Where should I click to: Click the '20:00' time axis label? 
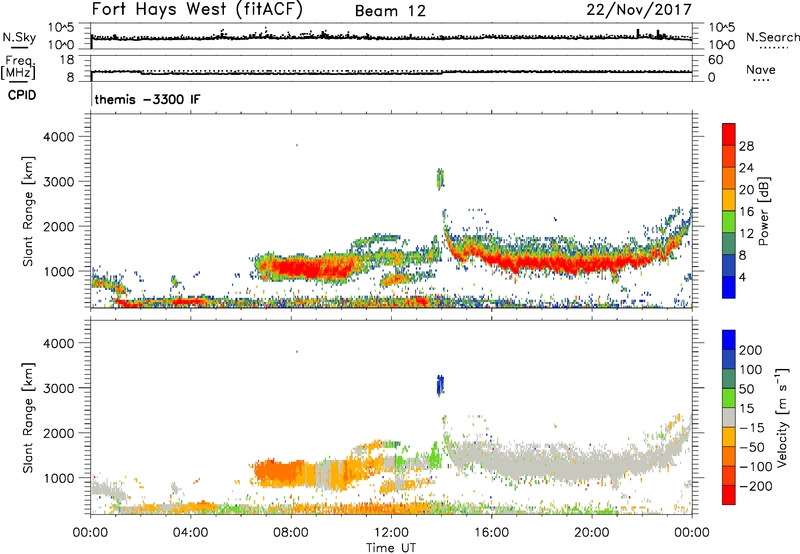(591, 533)
